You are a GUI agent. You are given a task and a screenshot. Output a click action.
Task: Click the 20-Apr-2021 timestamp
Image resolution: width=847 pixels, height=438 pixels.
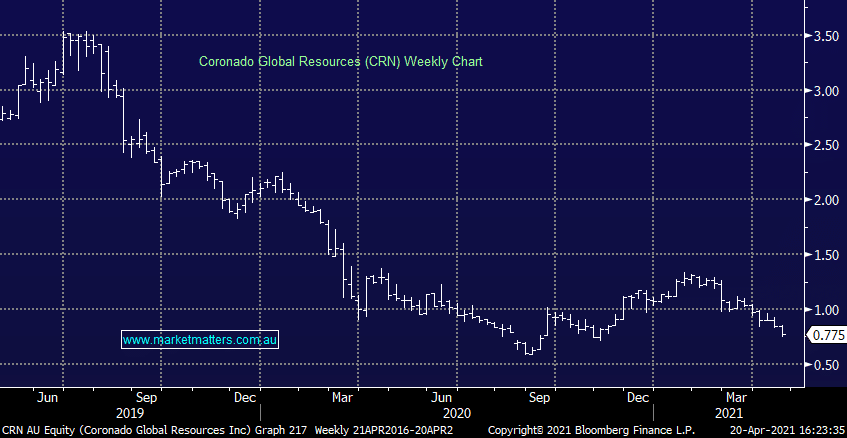786,430
